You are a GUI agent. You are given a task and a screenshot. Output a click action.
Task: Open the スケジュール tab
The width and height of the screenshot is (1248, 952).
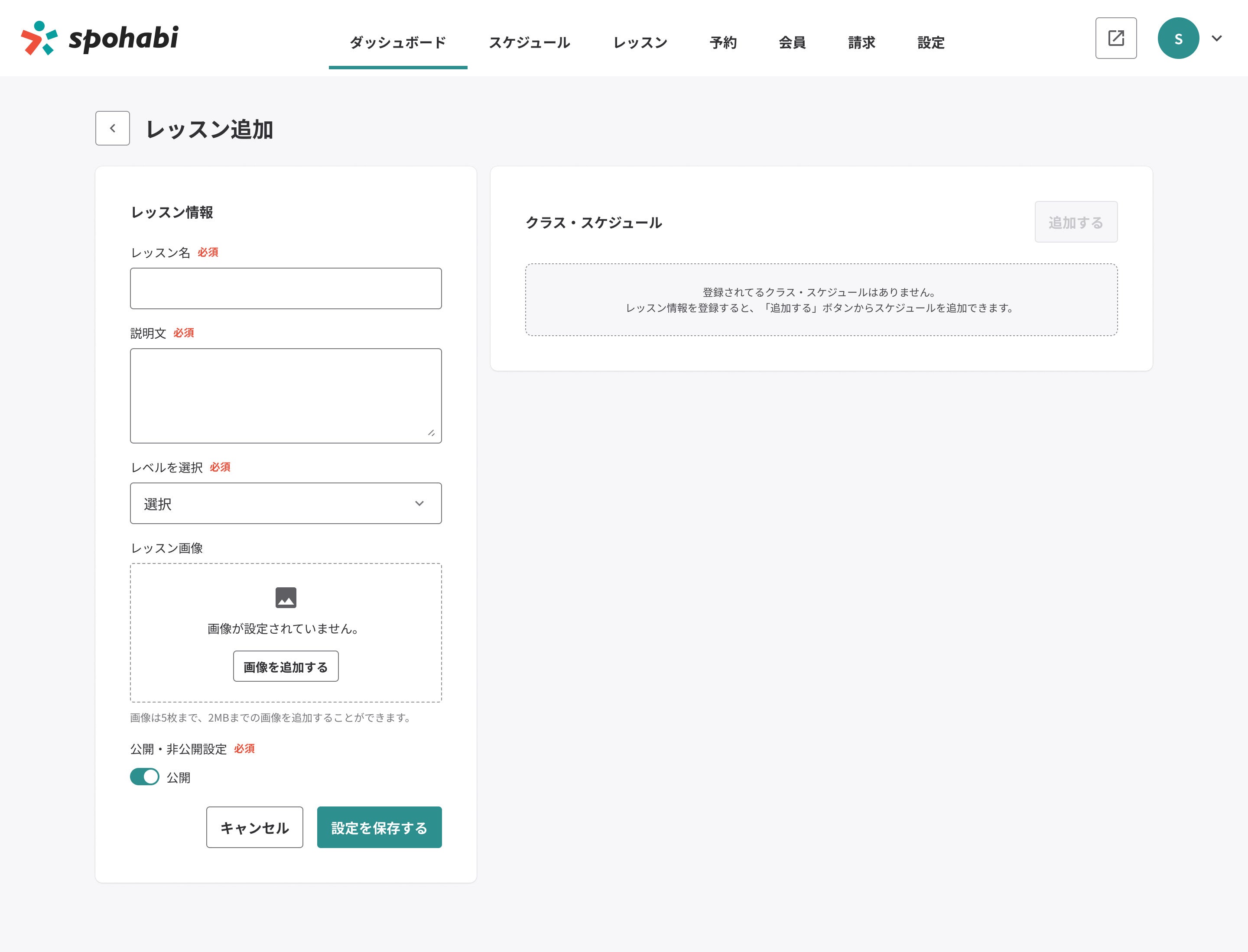click(529, 42)
